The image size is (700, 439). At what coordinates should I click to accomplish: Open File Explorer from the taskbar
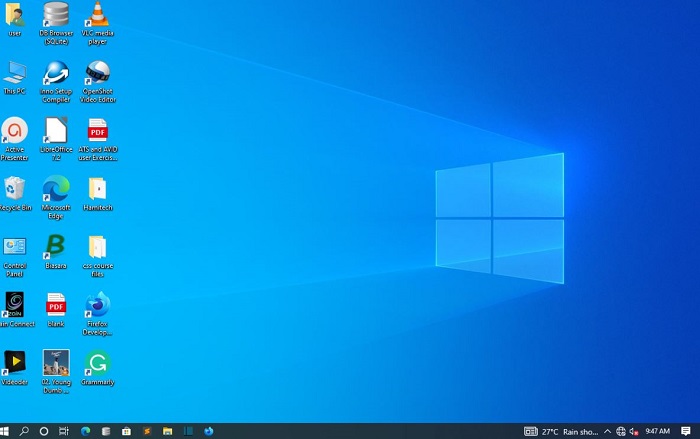[x=167, y=431]
